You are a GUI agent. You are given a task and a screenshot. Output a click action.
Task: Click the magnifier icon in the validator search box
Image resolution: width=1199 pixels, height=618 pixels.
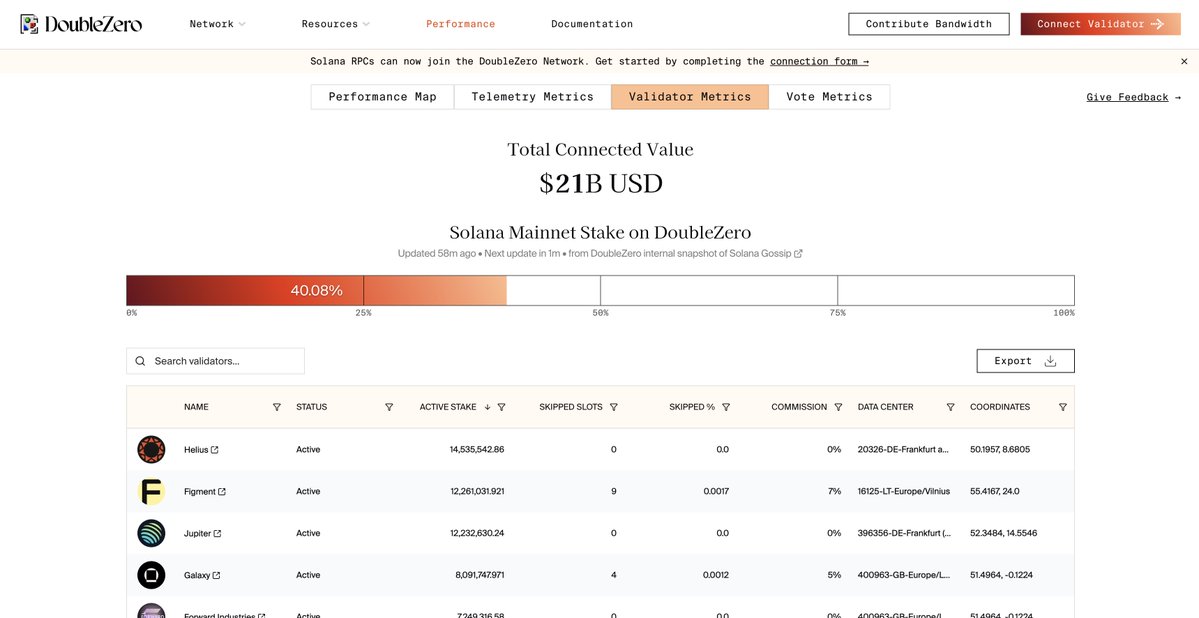139,360
